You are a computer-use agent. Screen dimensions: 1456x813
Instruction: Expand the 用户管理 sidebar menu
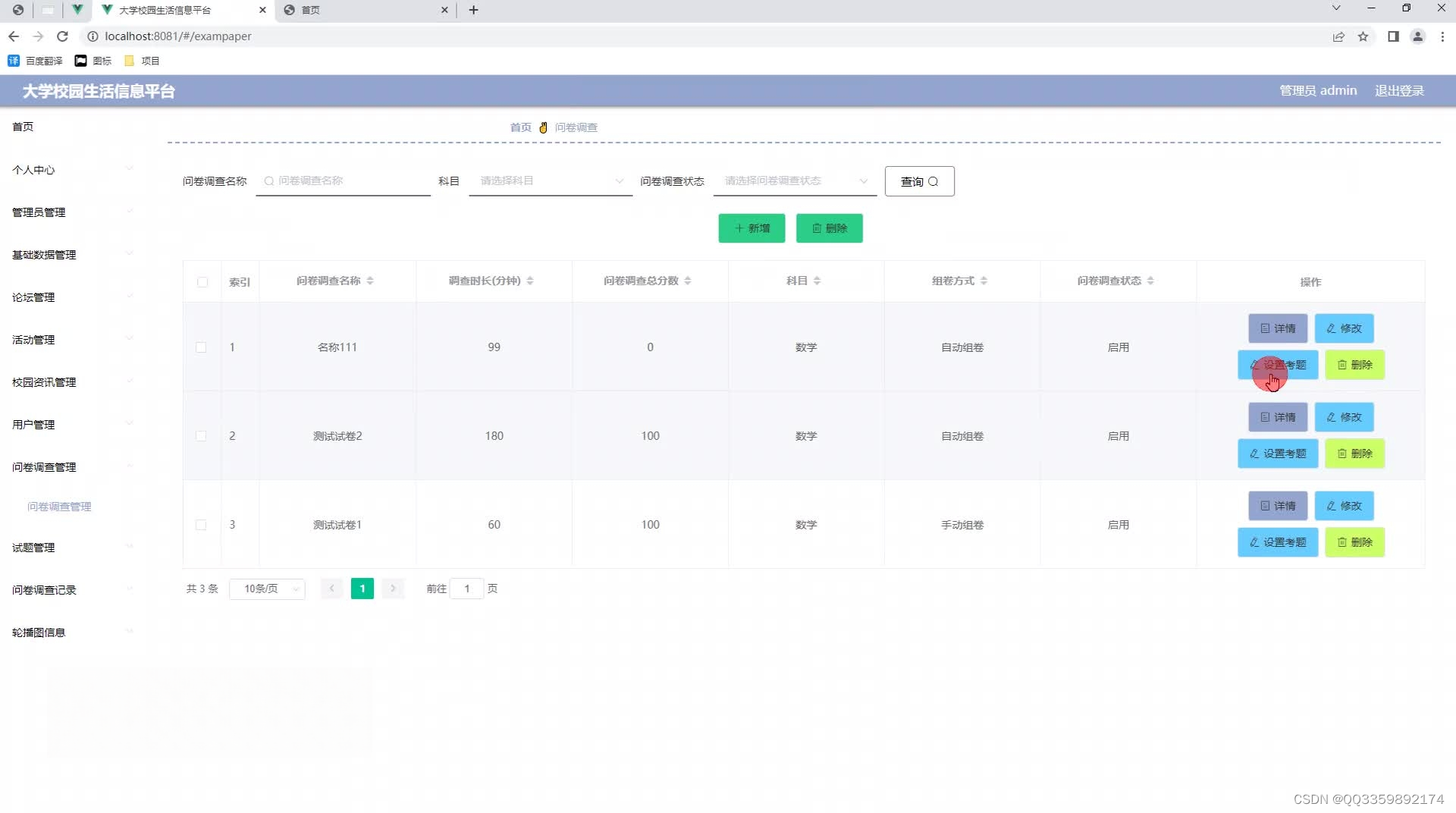72,425
